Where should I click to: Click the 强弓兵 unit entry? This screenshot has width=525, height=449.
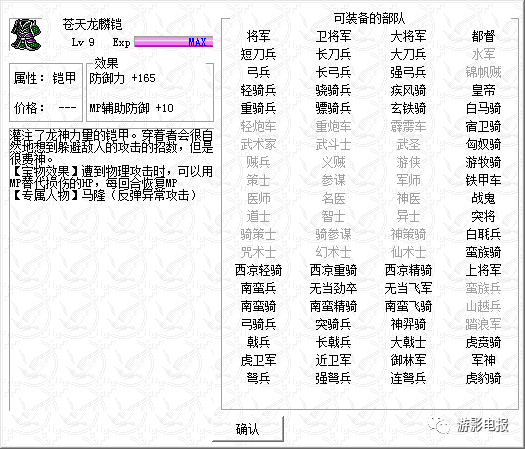pos(408,72)
